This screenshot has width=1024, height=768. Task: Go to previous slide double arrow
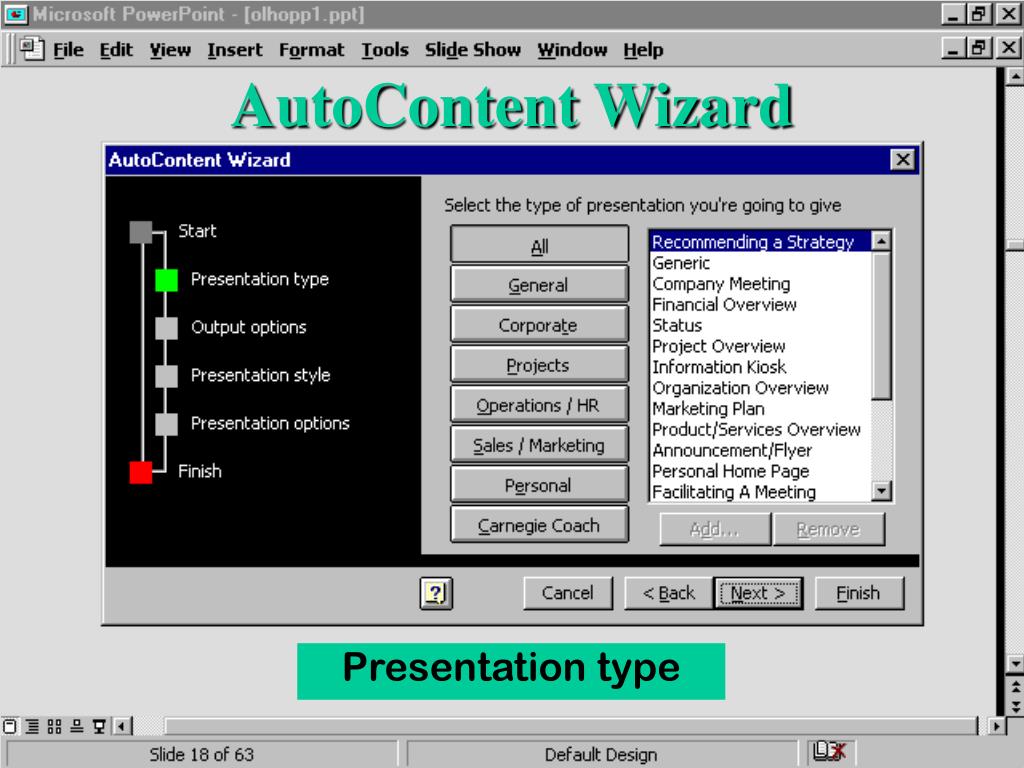click(x=1016, y=688)
